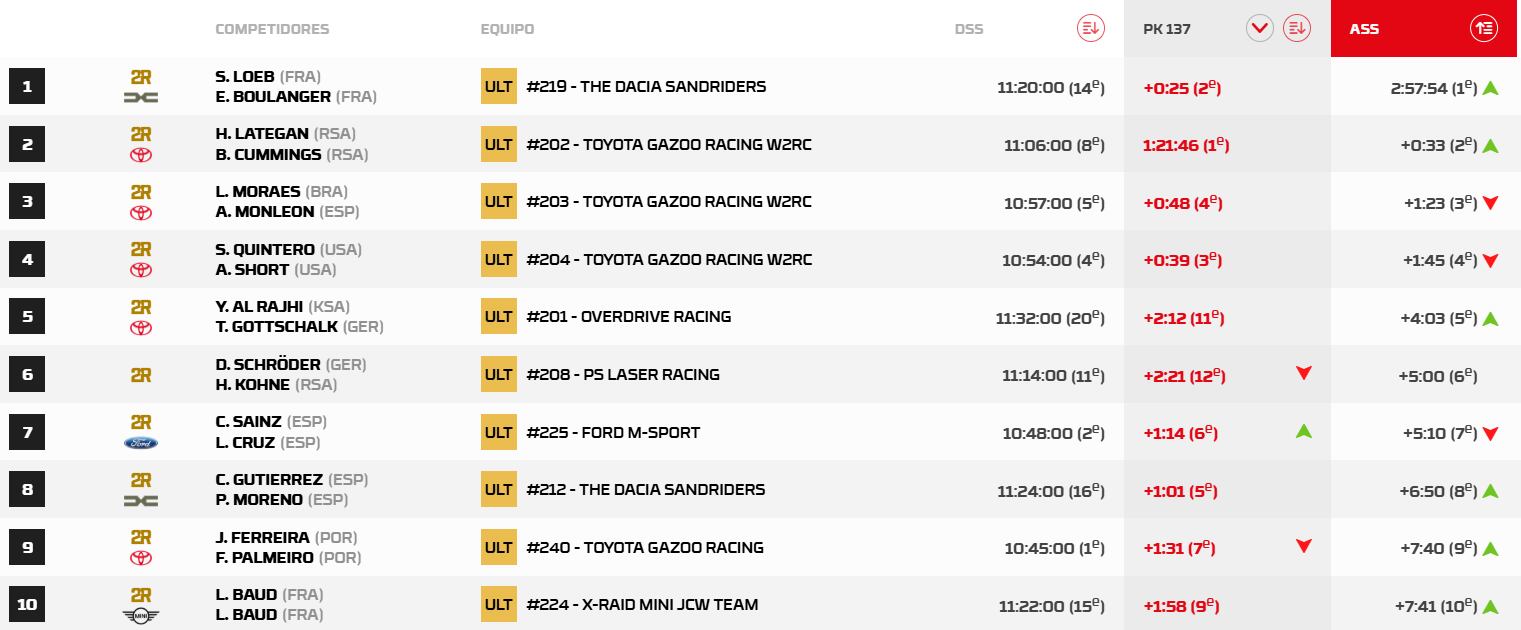Click the 2R badge in D. Schröder's row

click(x=141, y=375)
